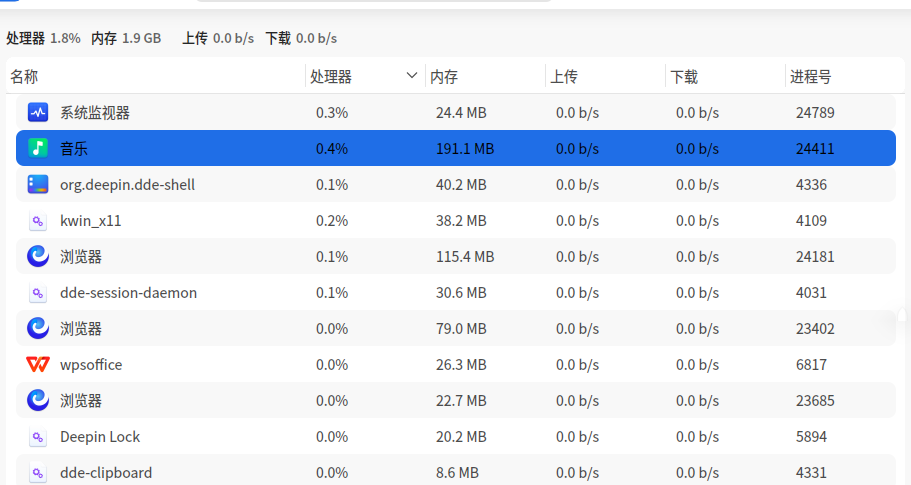The image size is (911, 485).
Task: Click the 系统监视器 process icon
Action: (38, 112)
